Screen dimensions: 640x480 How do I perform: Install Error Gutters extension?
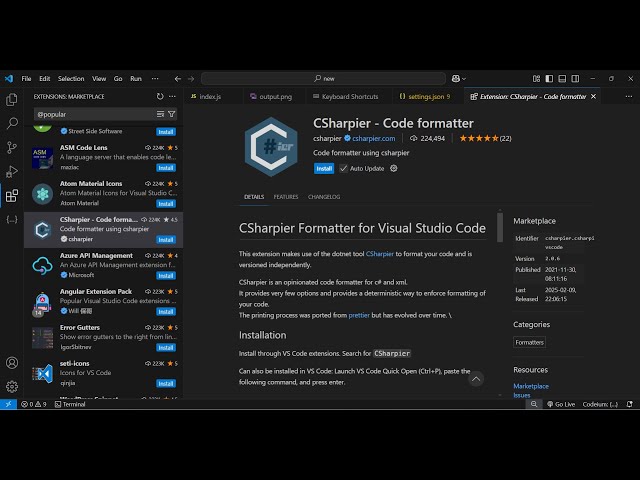point(166,347)
